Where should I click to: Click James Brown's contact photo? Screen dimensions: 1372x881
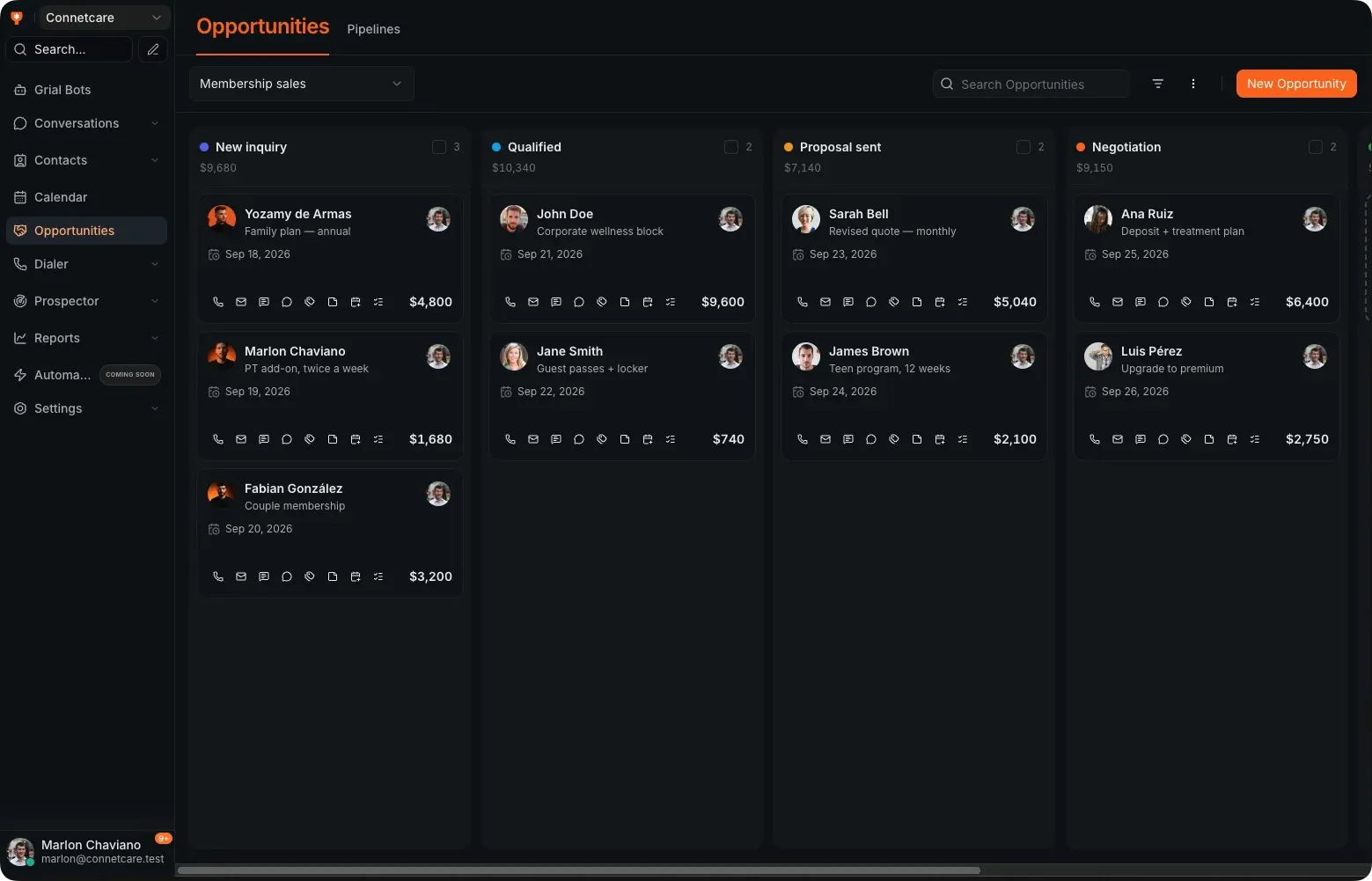coord(806,356)
